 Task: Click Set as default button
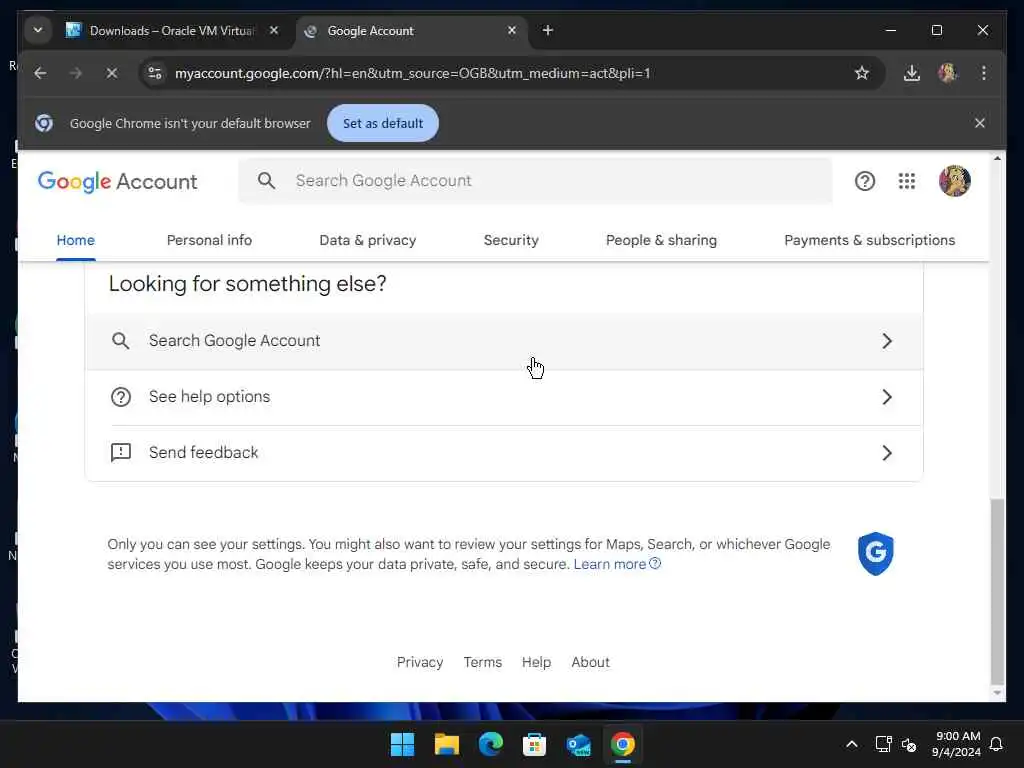(383, 123)
